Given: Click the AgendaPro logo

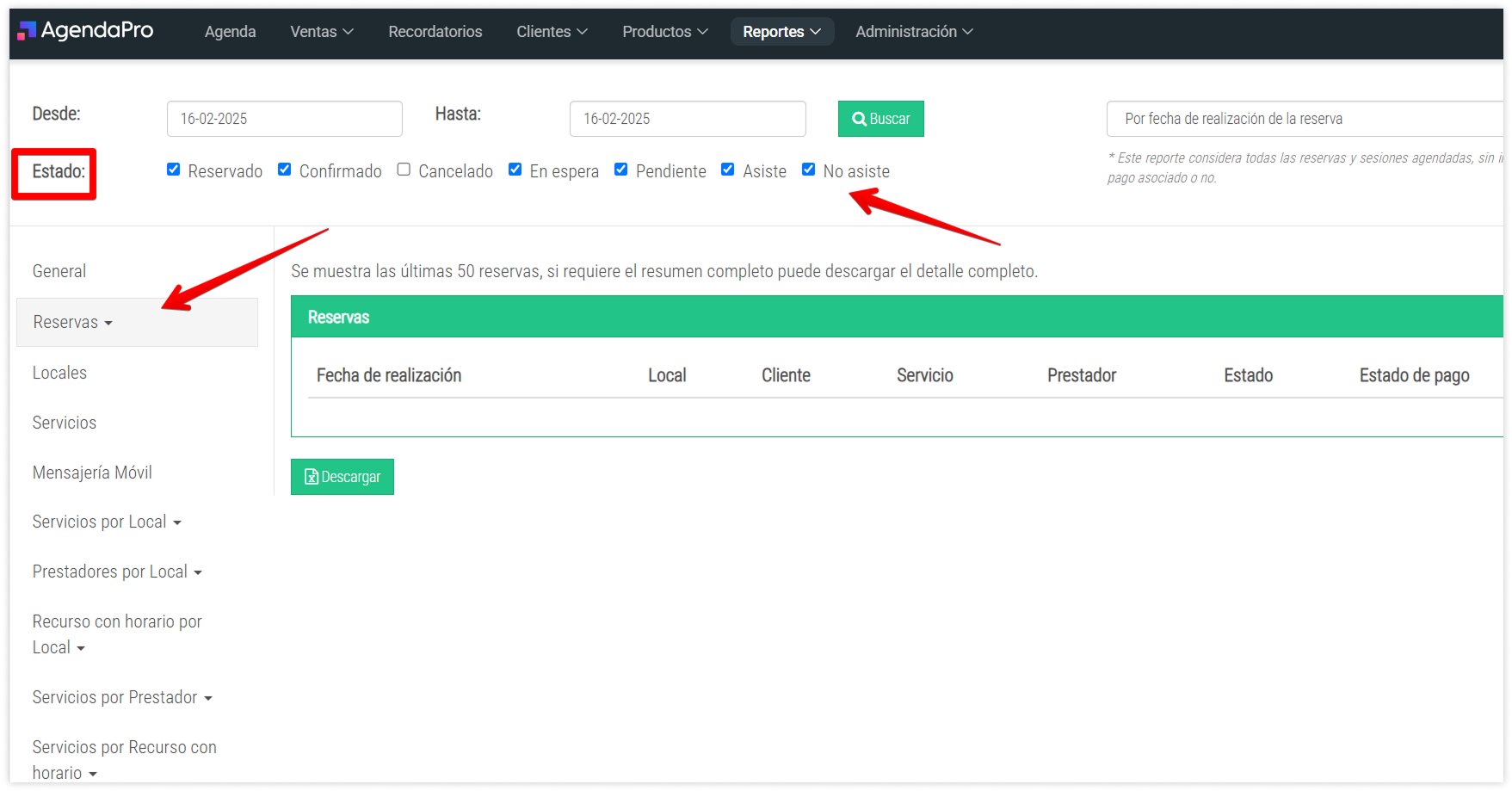Looking at the screenshot, I should coord(85,31).
